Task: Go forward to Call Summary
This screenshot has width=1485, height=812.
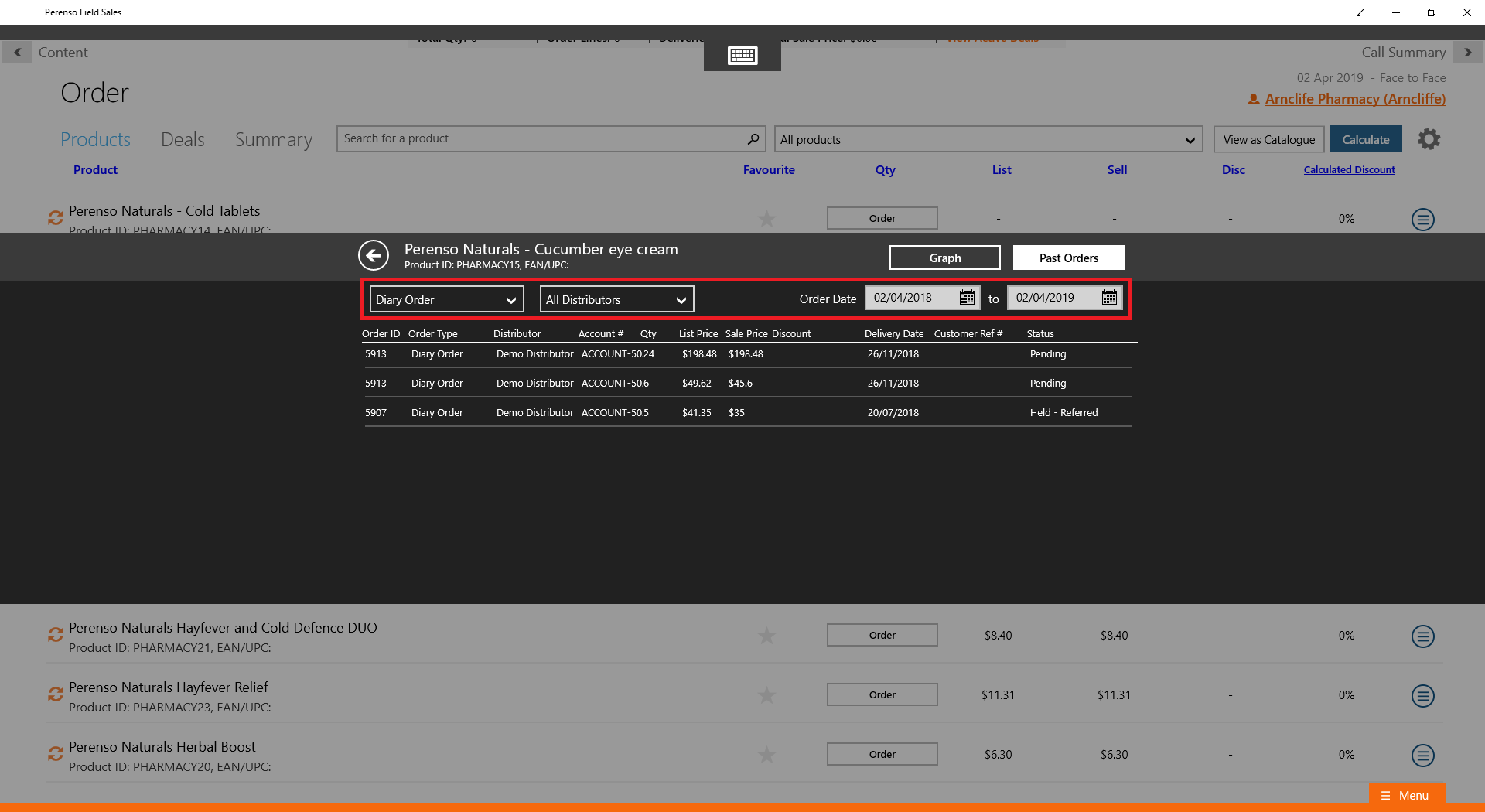Action: (x=1467, y=53)
